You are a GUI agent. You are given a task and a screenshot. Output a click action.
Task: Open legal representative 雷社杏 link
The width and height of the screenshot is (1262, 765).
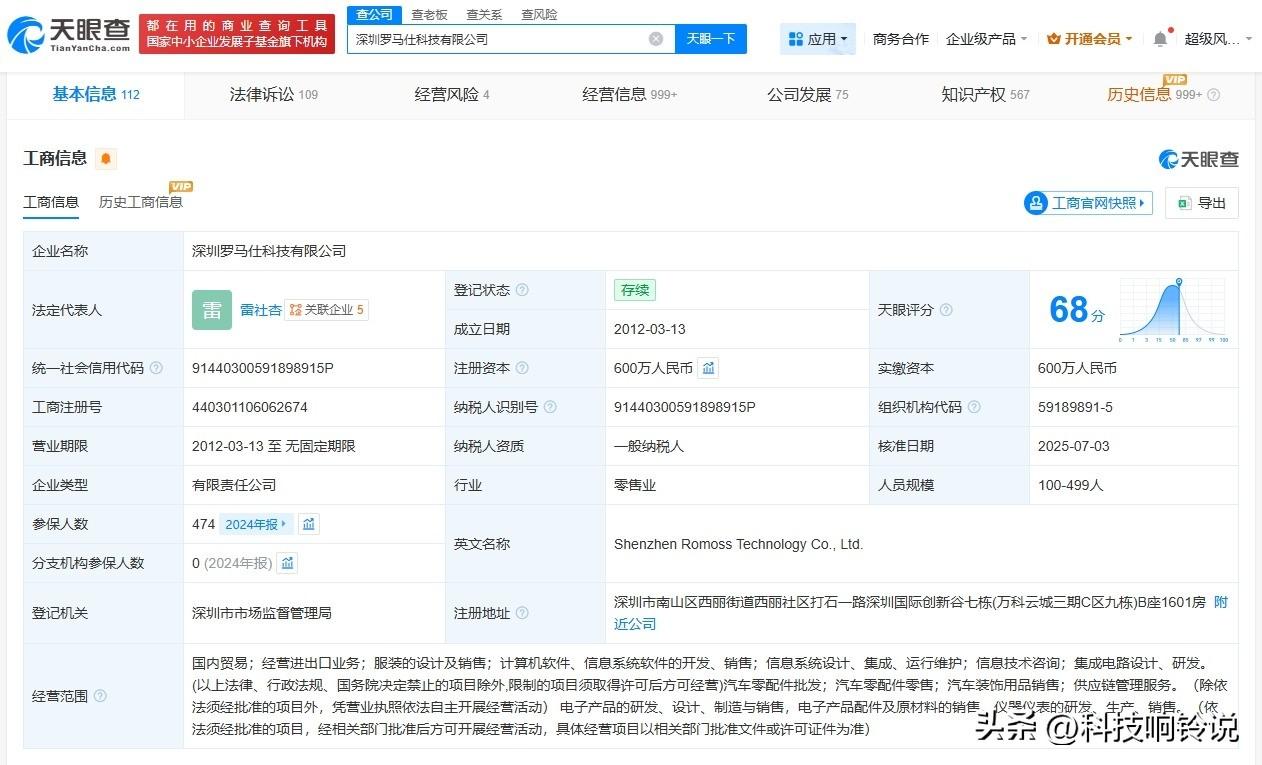260,310
